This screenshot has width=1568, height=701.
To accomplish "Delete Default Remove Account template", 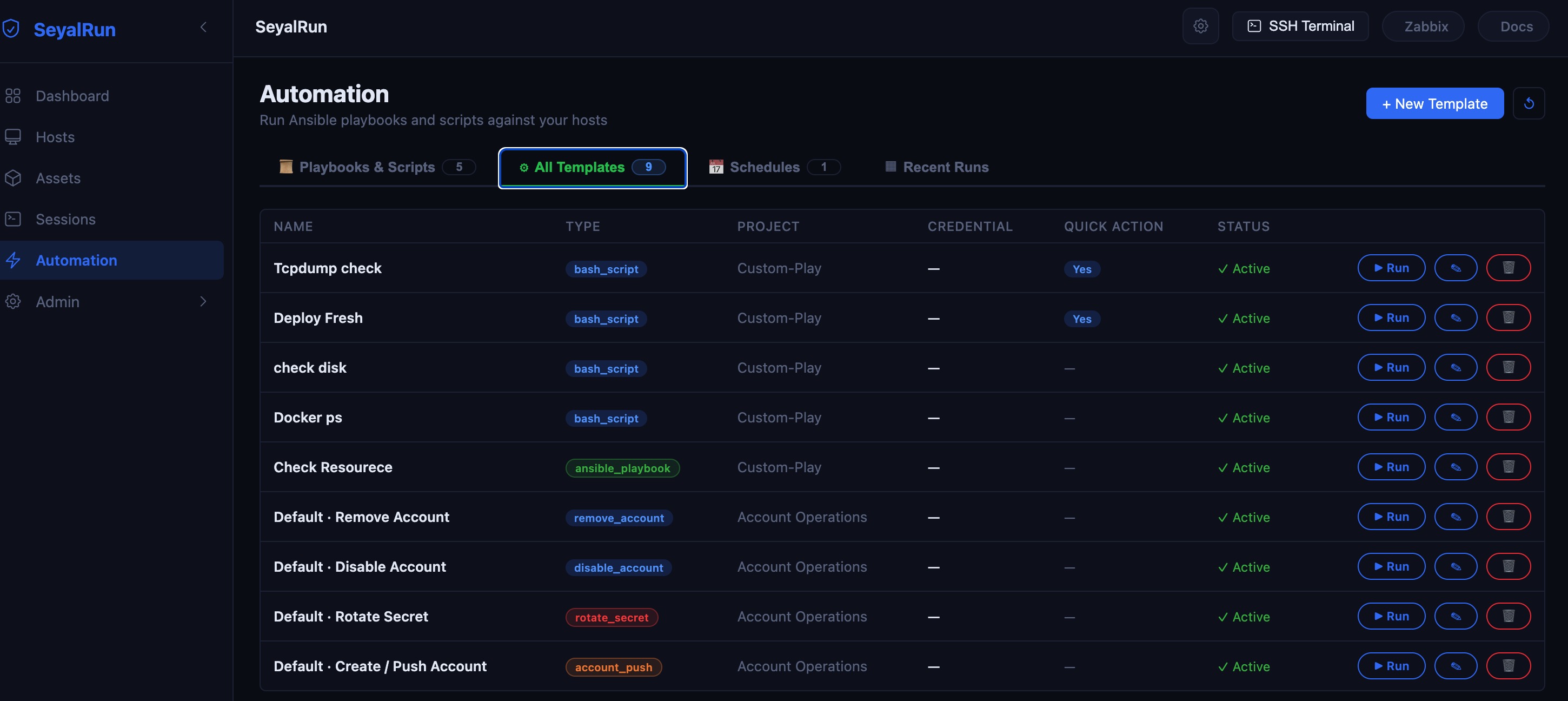I will (x=1509, y=517).
